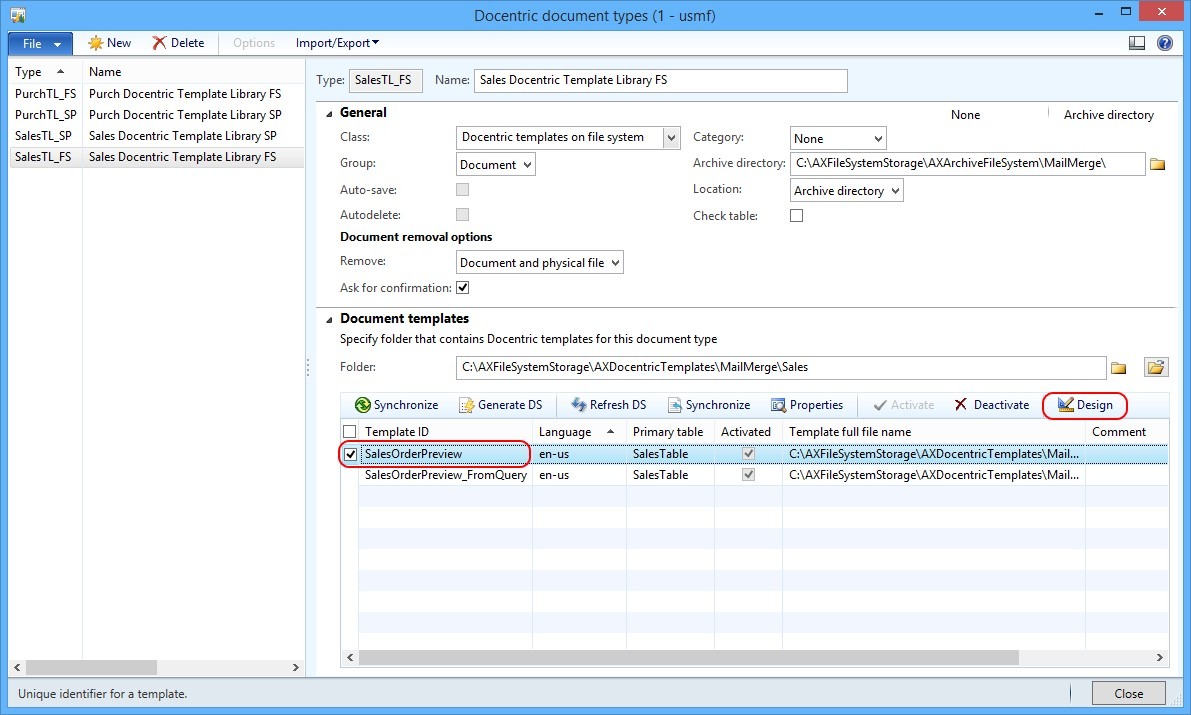Toggle the view layout icon beside Help
1191x715 pixels.
(1137, 43)
